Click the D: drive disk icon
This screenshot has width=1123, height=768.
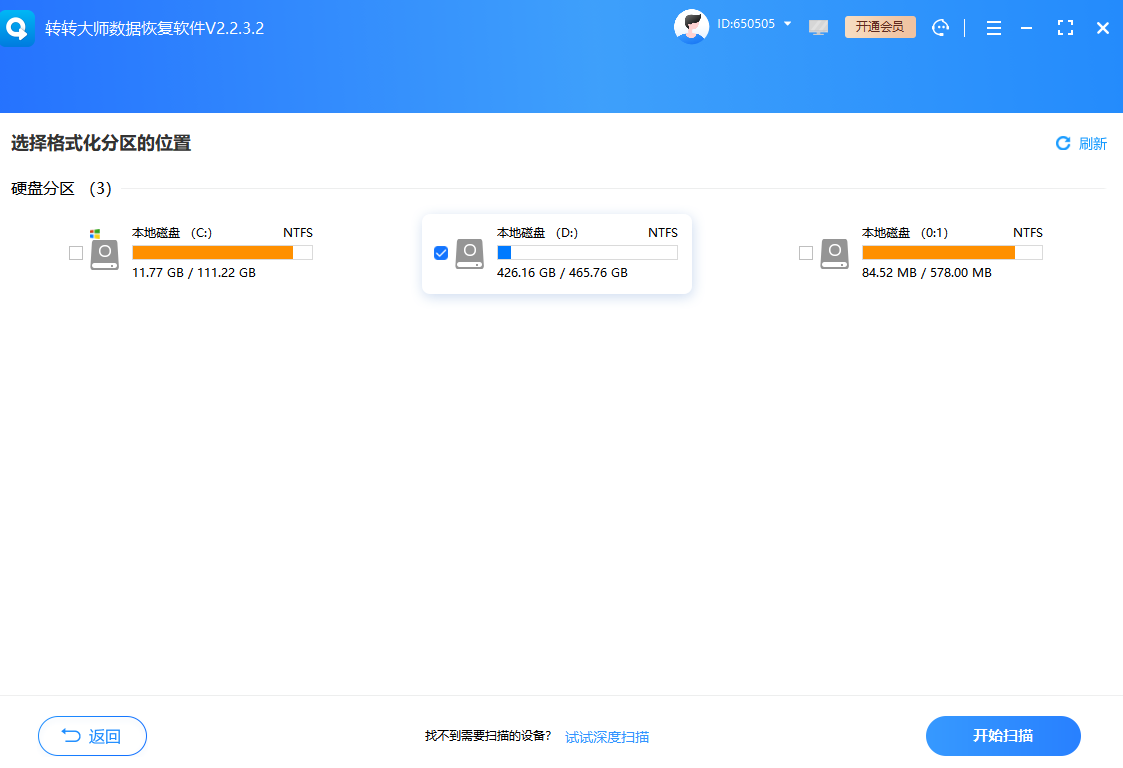[469, 253]
